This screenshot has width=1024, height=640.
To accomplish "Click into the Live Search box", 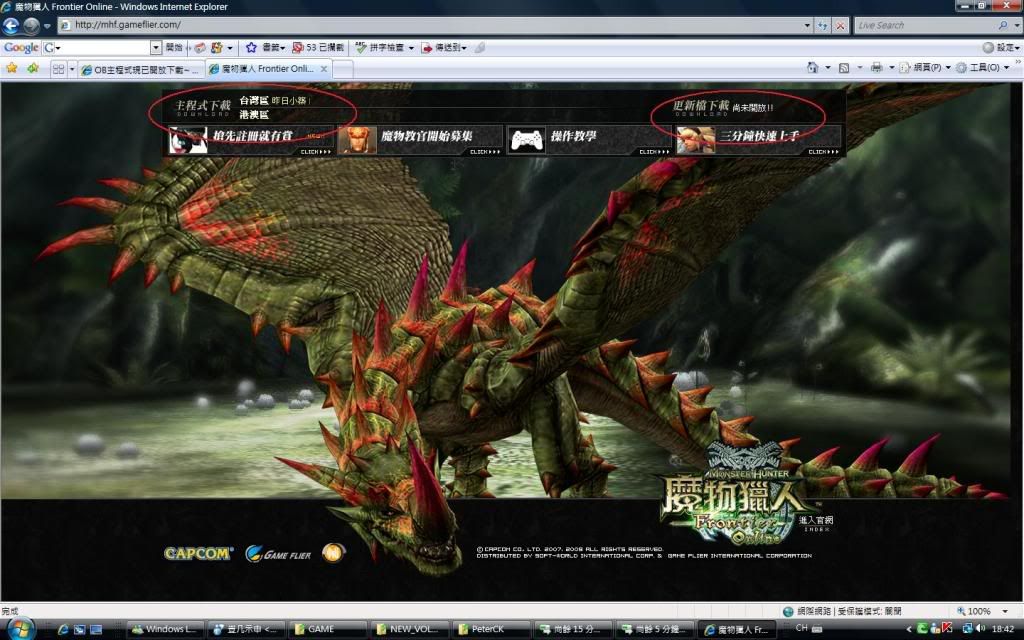I will [x=925, y=25].
